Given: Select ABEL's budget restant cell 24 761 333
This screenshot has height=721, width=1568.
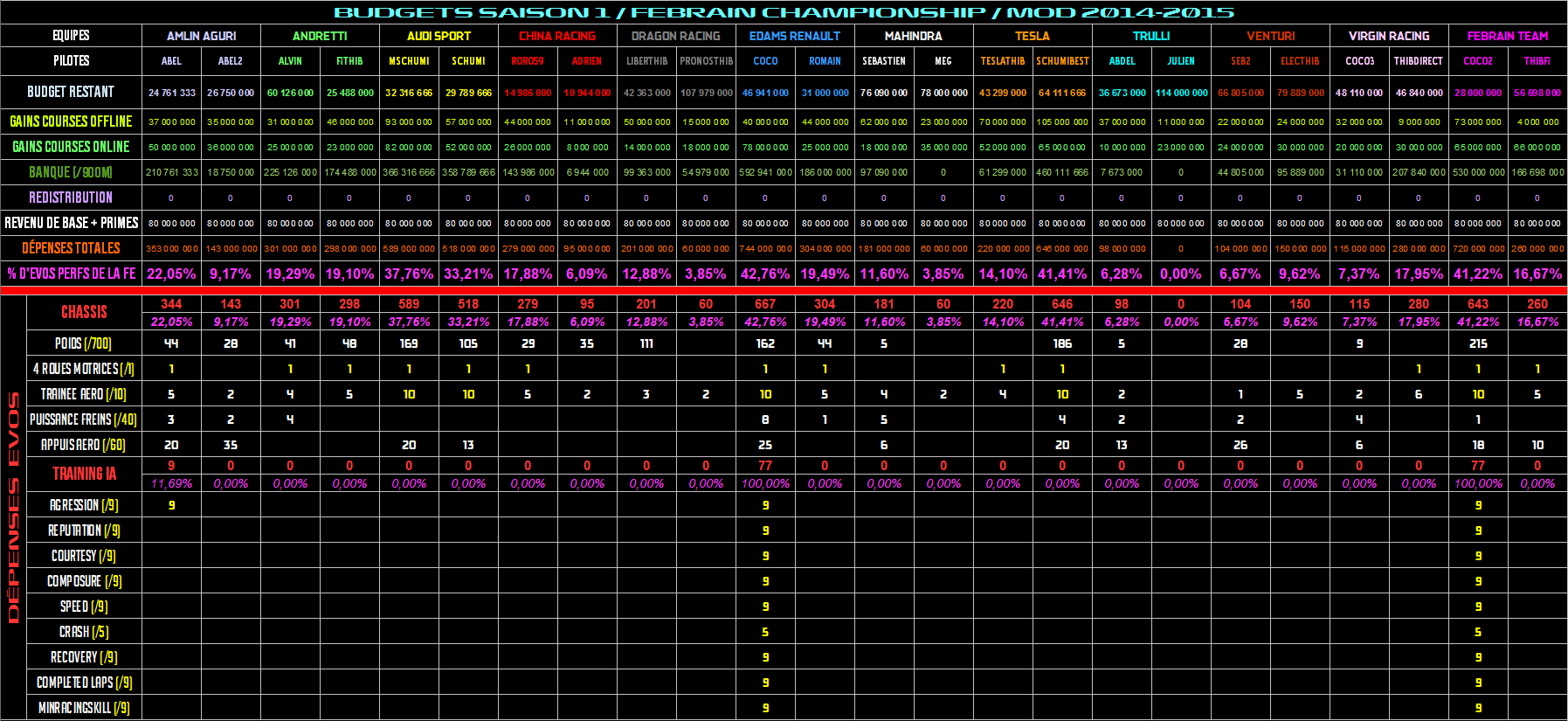Looking at the screenshot, I should pyautogui.click(x=171, y=93).
